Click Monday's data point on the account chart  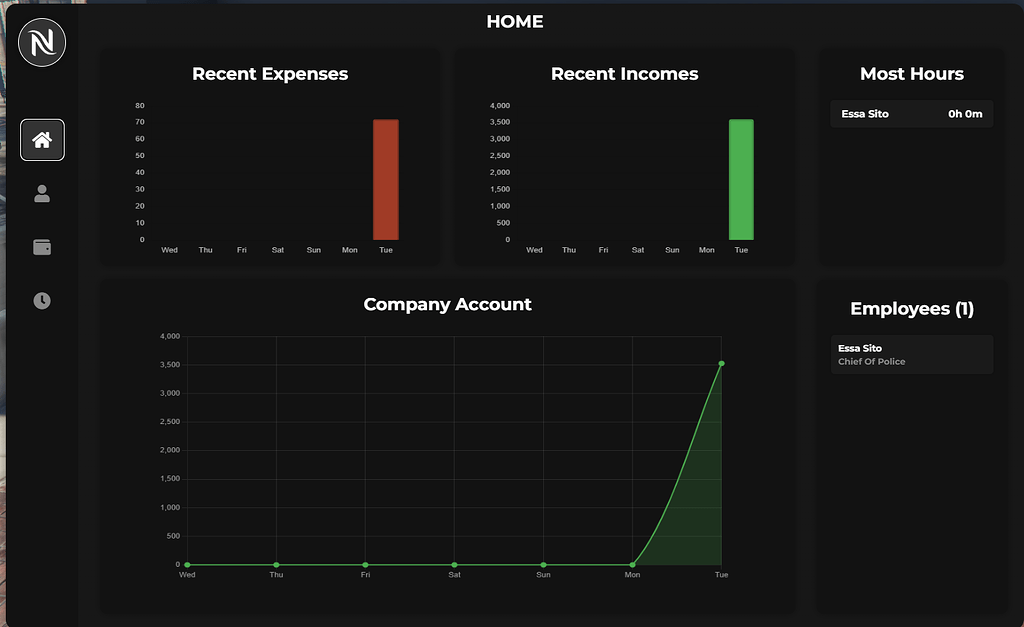pyautogui.click(x=632, y=564)
